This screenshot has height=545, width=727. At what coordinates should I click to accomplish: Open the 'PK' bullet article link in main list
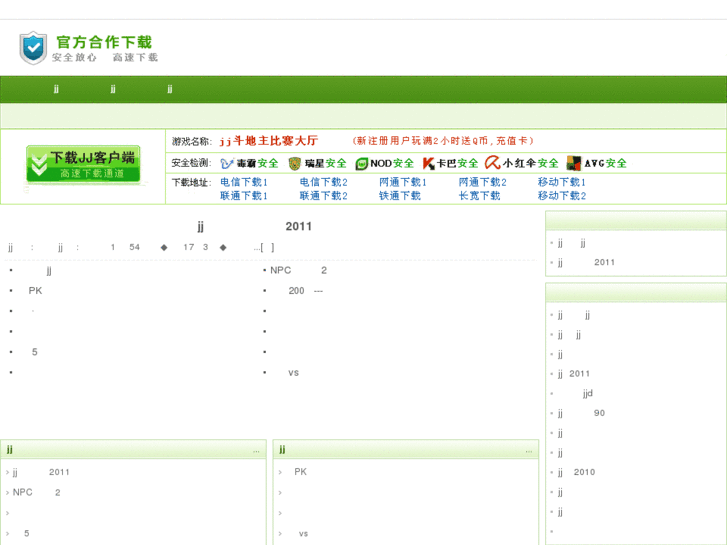pos(35,291)
